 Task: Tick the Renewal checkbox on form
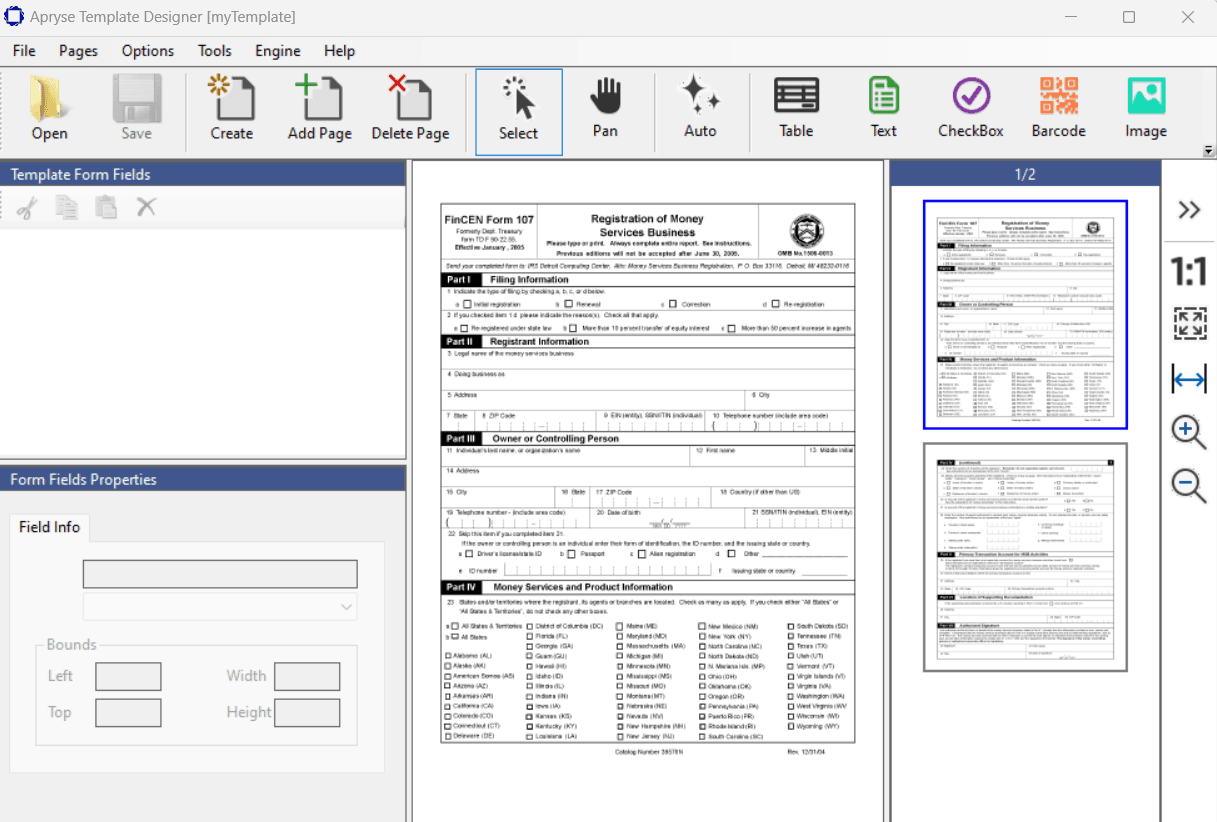[568, 304]
